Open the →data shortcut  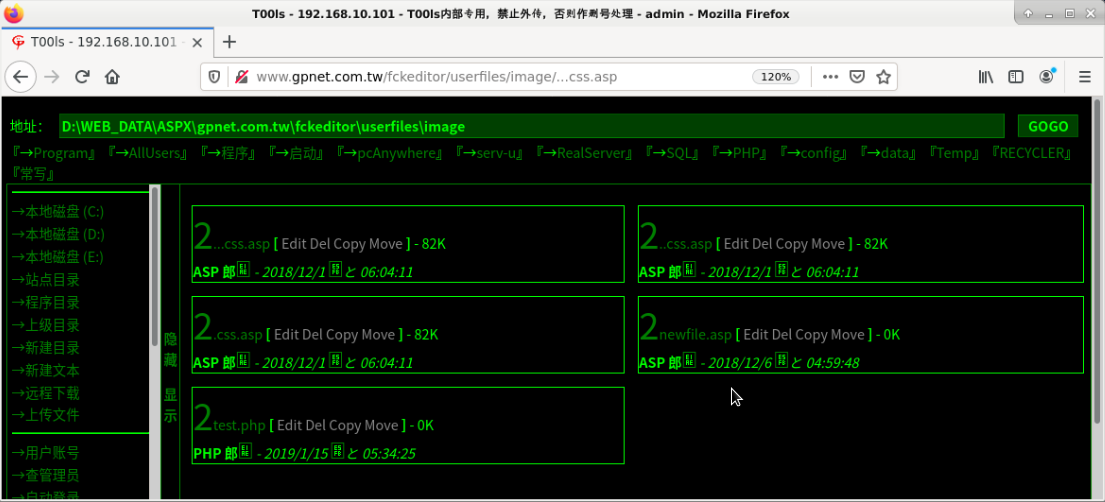point(889,153)
